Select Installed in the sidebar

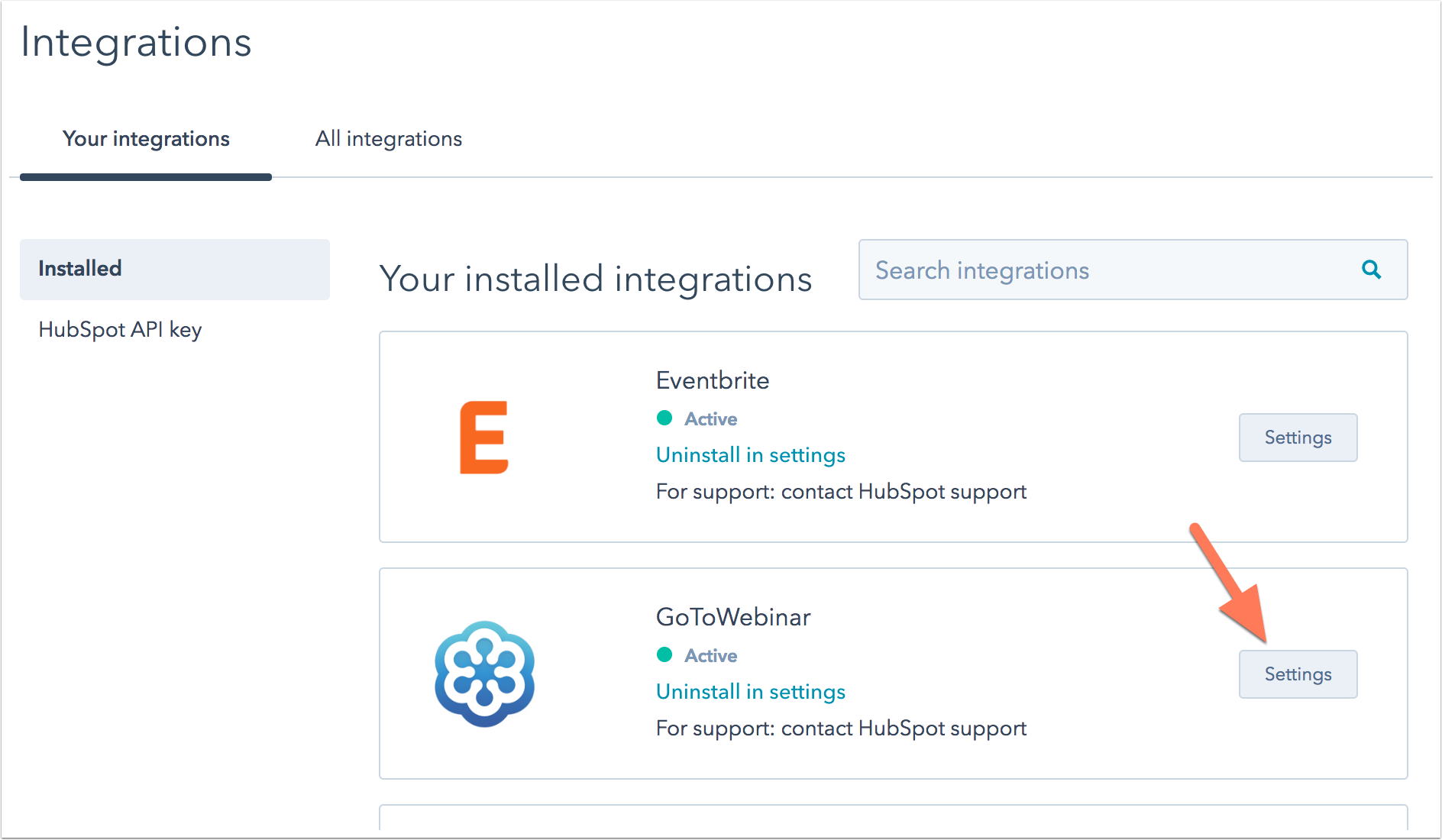tap(175, 269)
